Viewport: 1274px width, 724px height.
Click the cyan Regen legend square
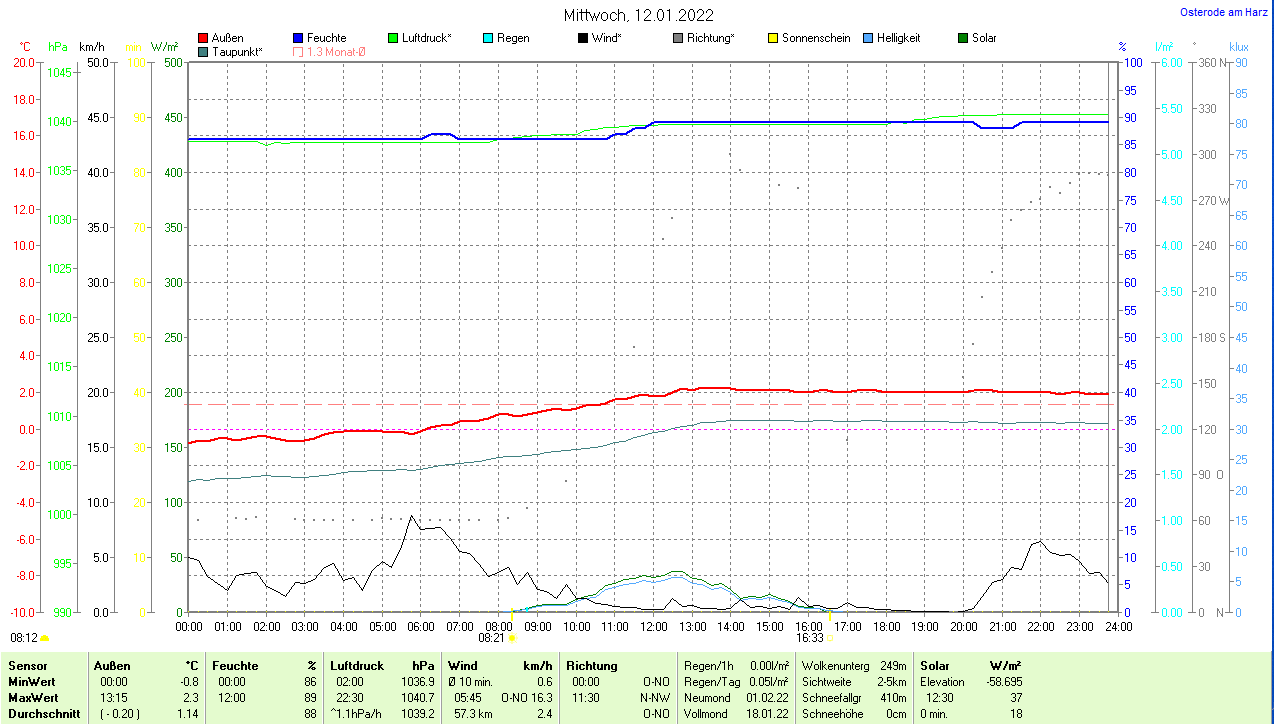pos(488,38)
